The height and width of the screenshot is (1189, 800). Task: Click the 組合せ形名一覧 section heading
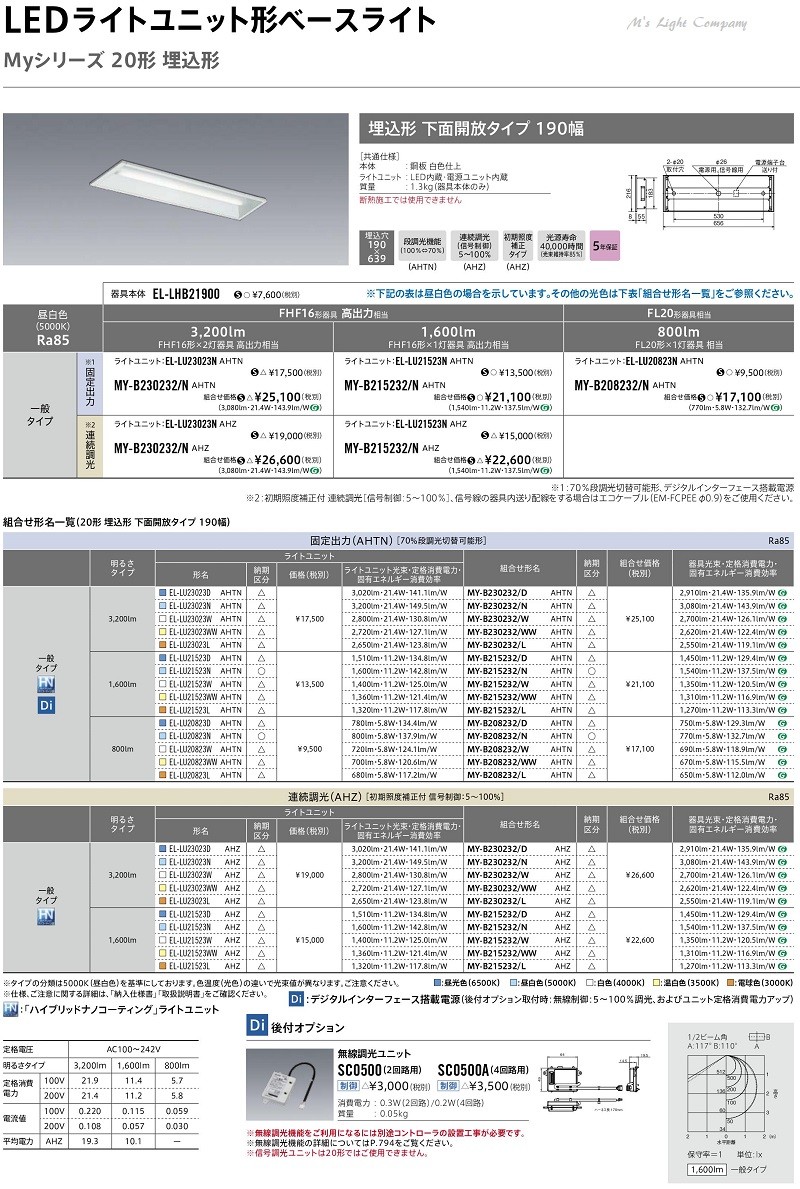pos(117,522)
